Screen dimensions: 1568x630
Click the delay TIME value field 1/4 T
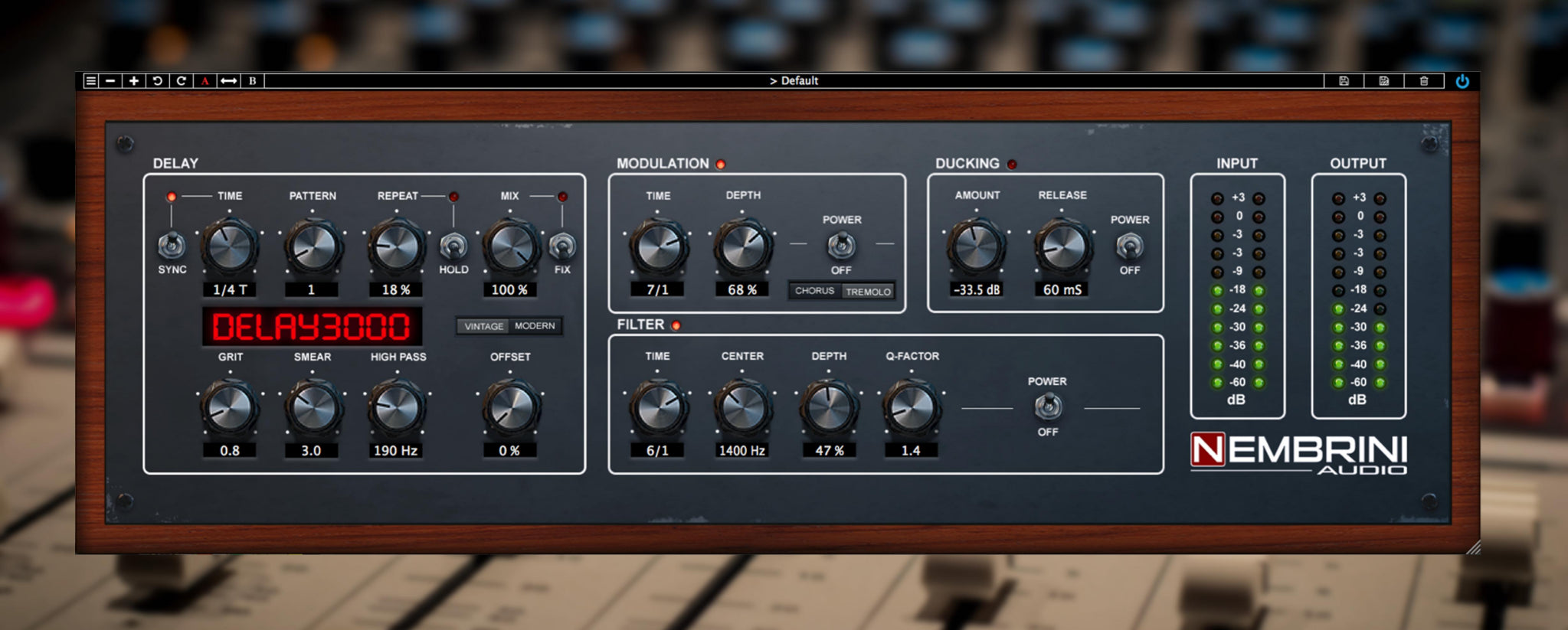[230, 290]
